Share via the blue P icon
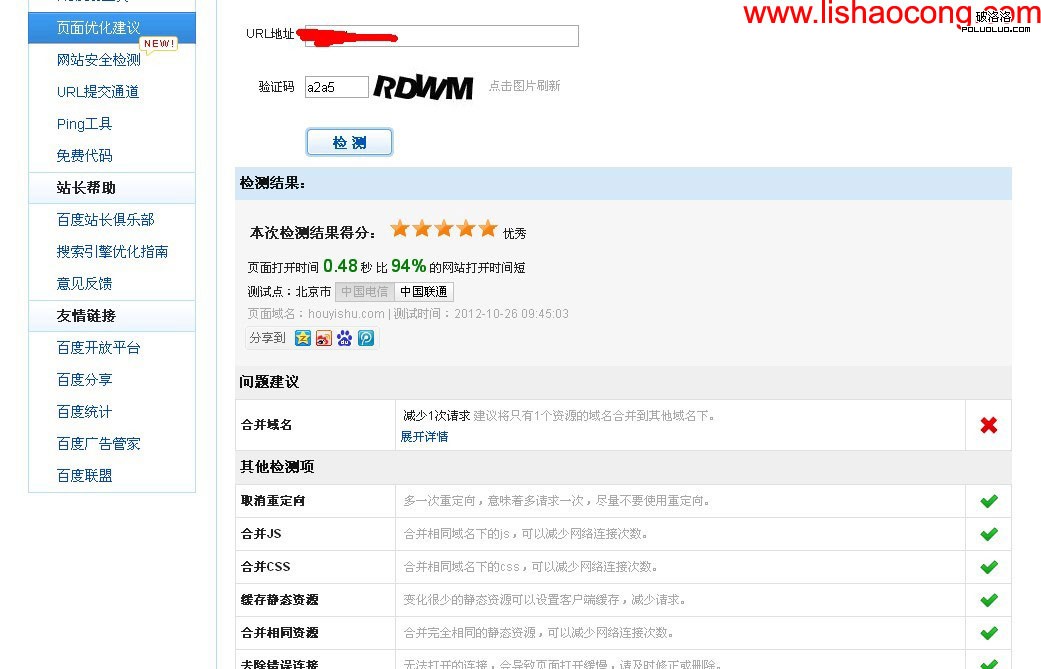This screenshot has width=1041, height=669. (x=366, y=337)
